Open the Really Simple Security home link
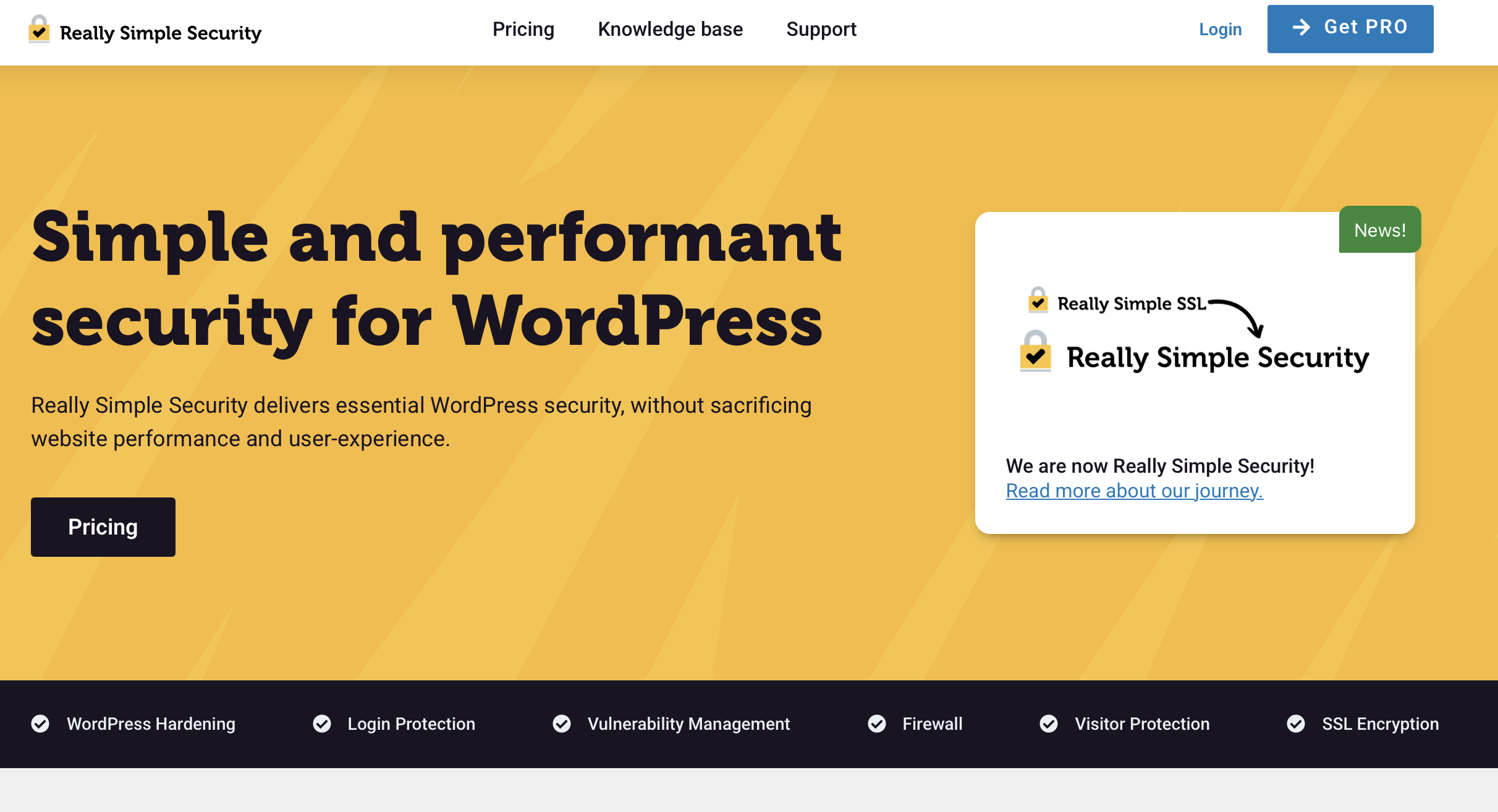 tap(145, 30)
